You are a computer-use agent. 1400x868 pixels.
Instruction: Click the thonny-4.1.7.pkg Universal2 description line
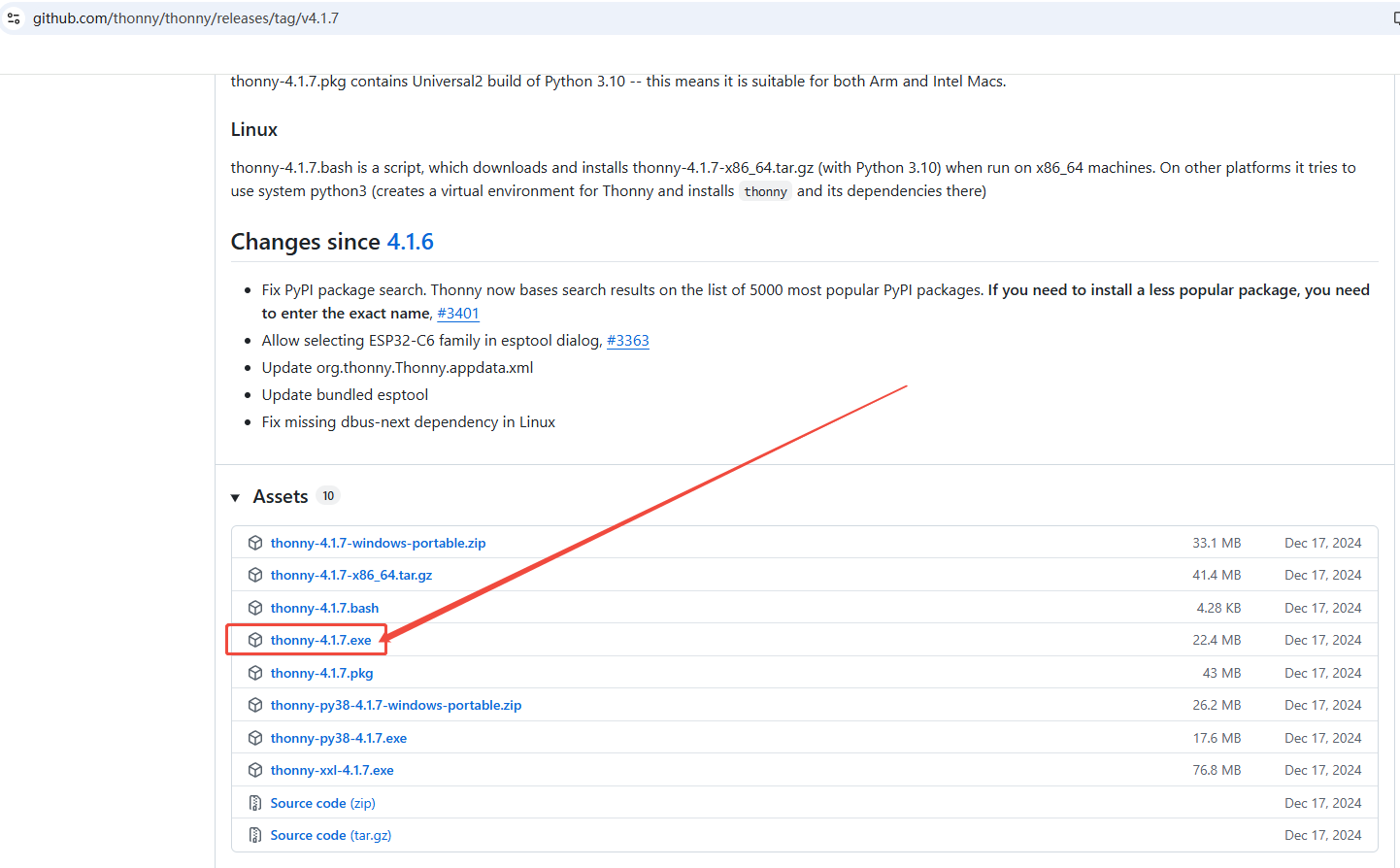coord(618,82)
